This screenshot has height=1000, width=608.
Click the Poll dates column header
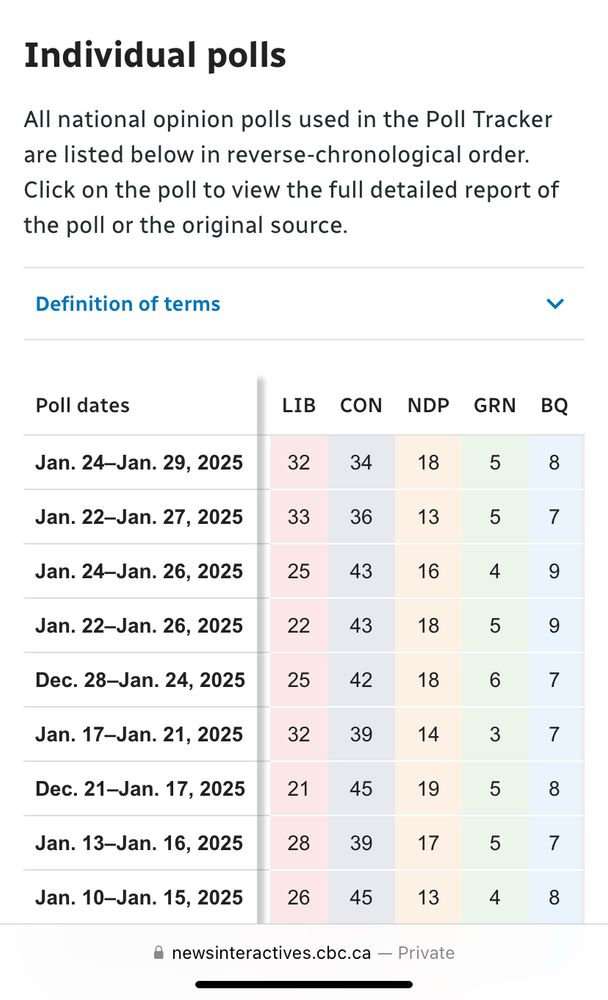coord(83,406)
